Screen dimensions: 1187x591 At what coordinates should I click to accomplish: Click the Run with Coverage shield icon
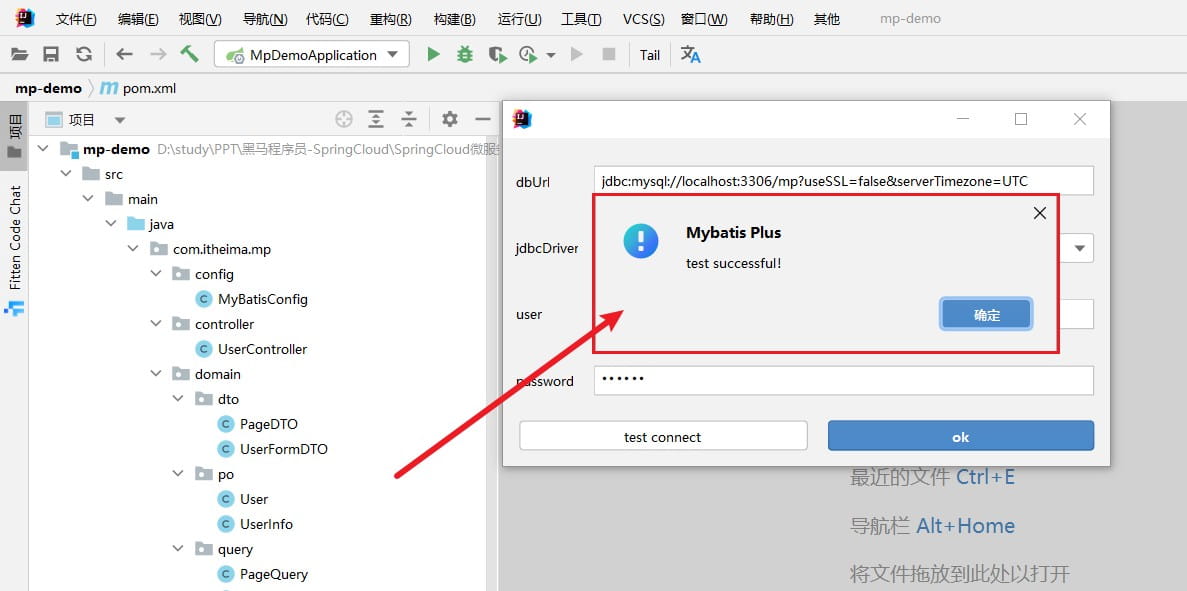(496, 55)
